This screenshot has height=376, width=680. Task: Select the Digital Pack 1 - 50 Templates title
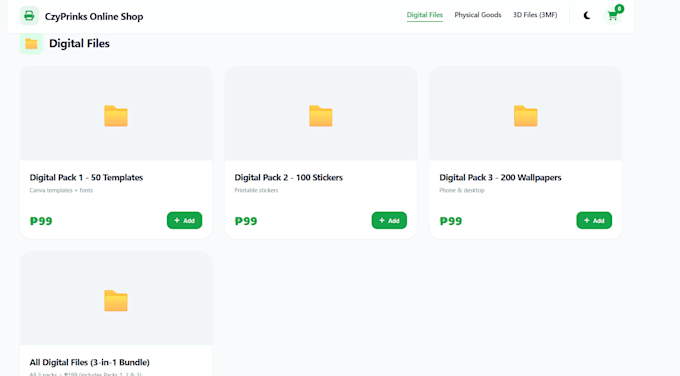(86, 177)
